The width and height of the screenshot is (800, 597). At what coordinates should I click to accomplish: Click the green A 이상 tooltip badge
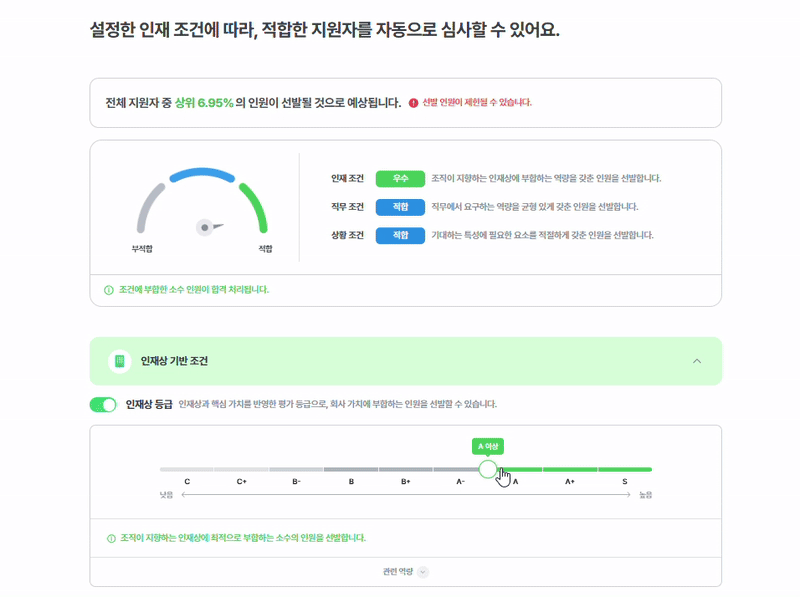[x=489, y=447]
